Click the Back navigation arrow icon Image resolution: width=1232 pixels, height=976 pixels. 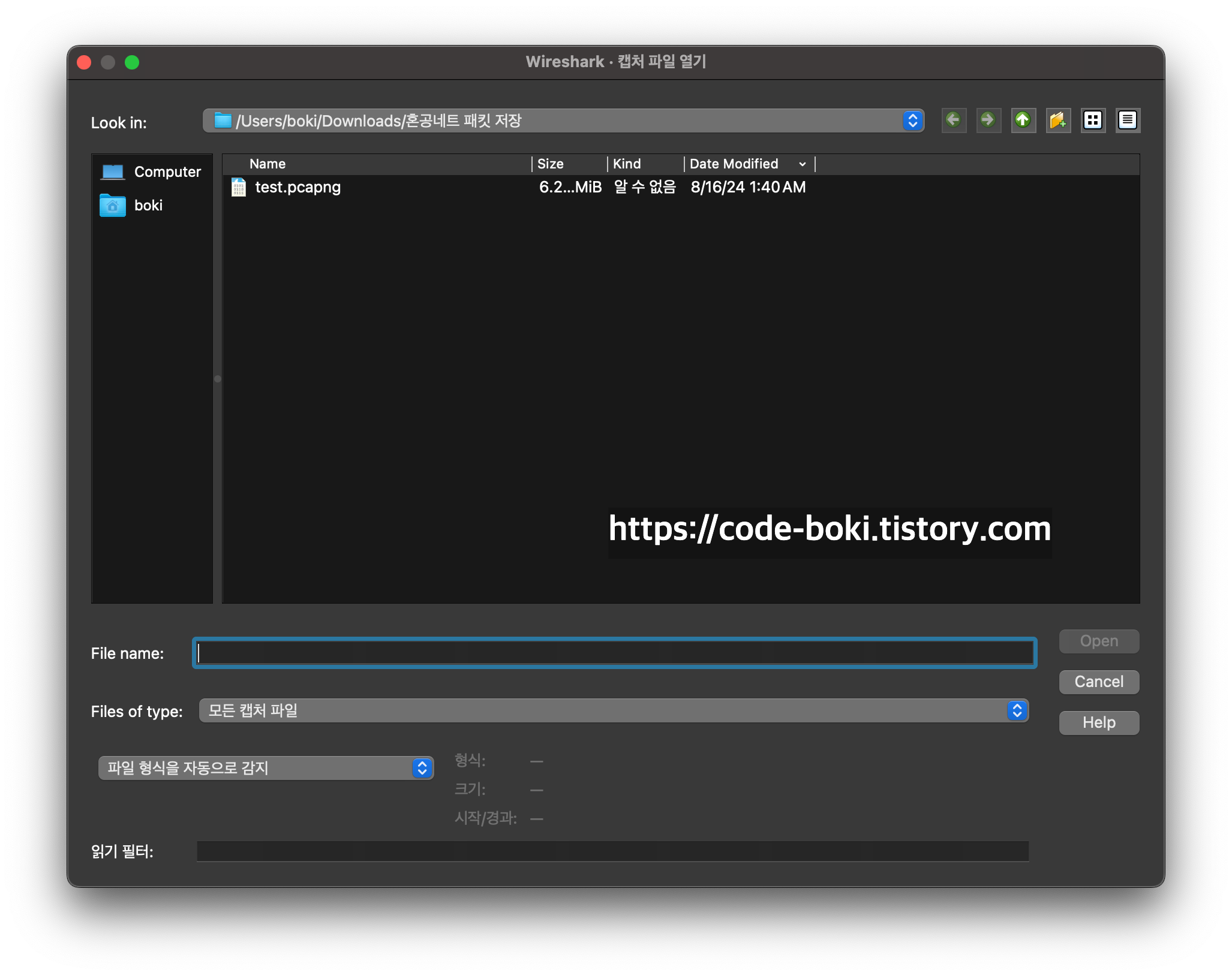pos(953,121)
